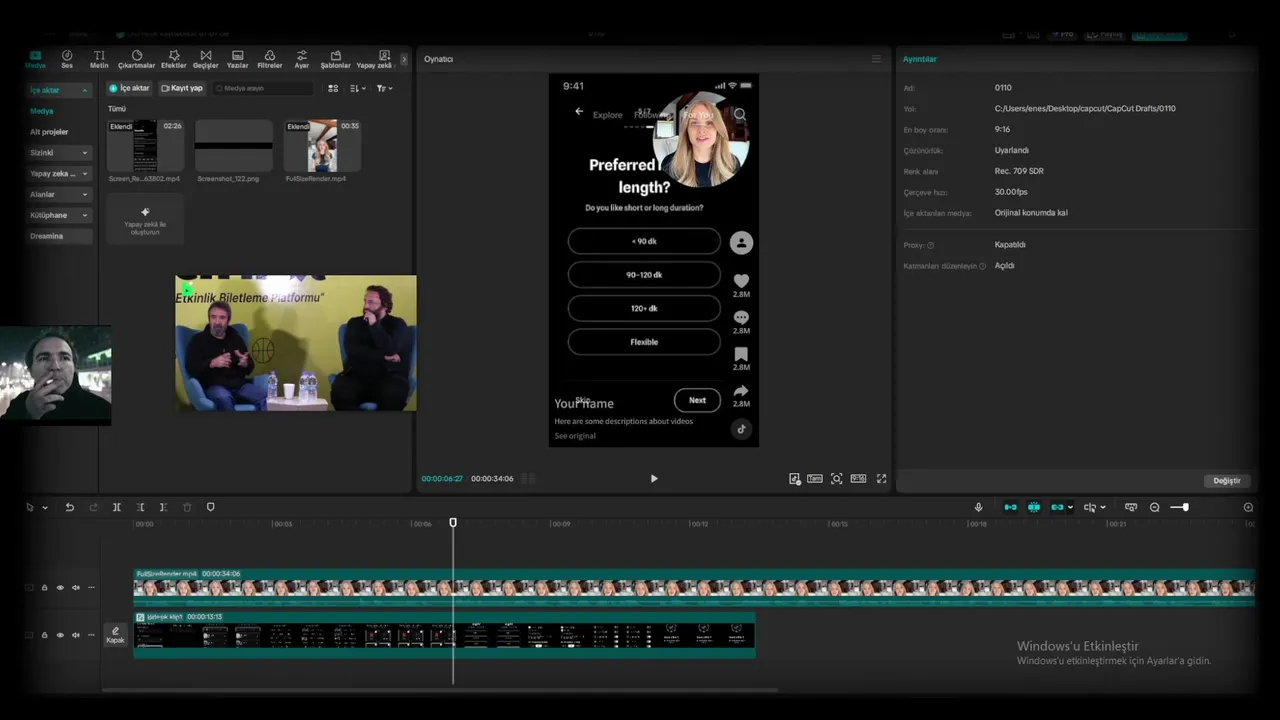Click the player quality check icon
Image resolution: width=1280 pixels, height=720 pixels.
click(795, 479)
